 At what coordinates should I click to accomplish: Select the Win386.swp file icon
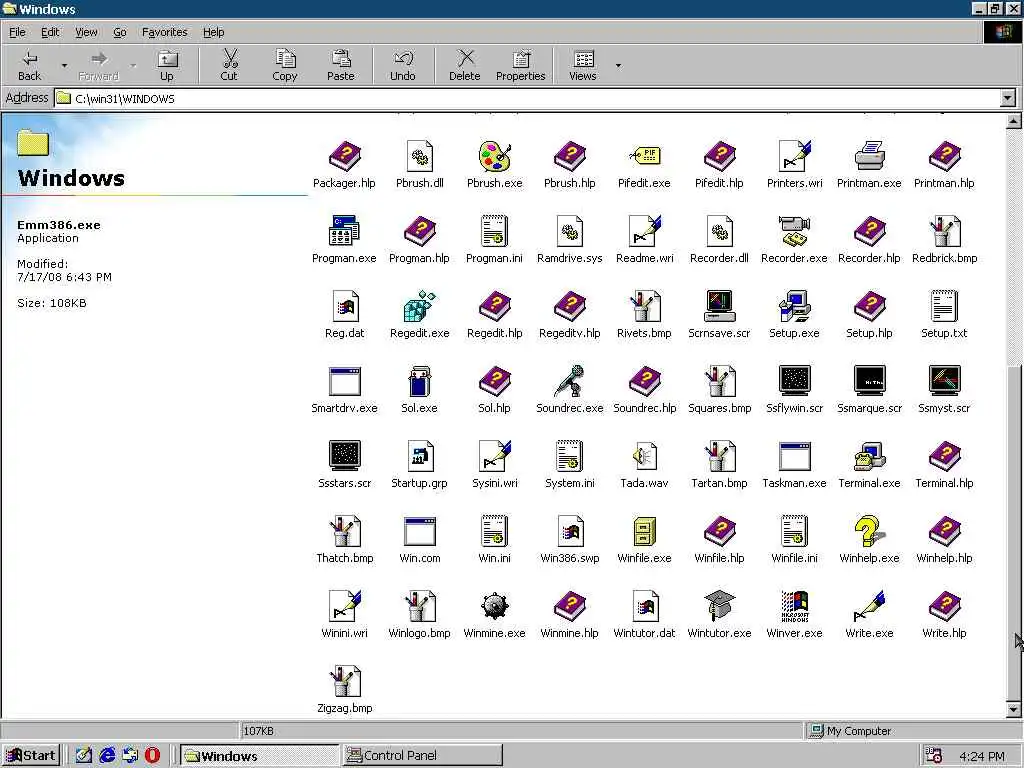569,531
